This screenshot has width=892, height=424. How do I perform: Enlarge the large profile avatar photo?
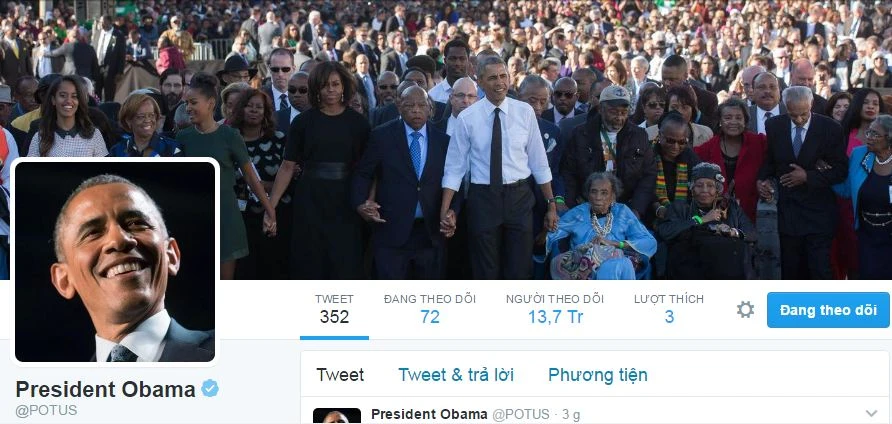pyautogui.click(x=115, y=261)
